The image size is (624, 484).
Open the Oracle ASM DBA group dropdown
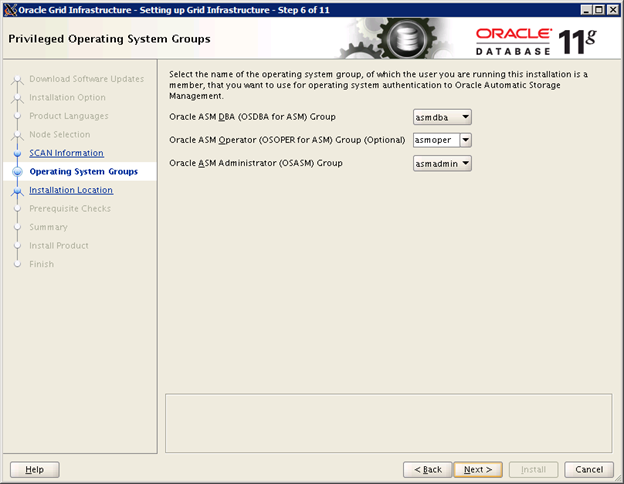(442, 117)
